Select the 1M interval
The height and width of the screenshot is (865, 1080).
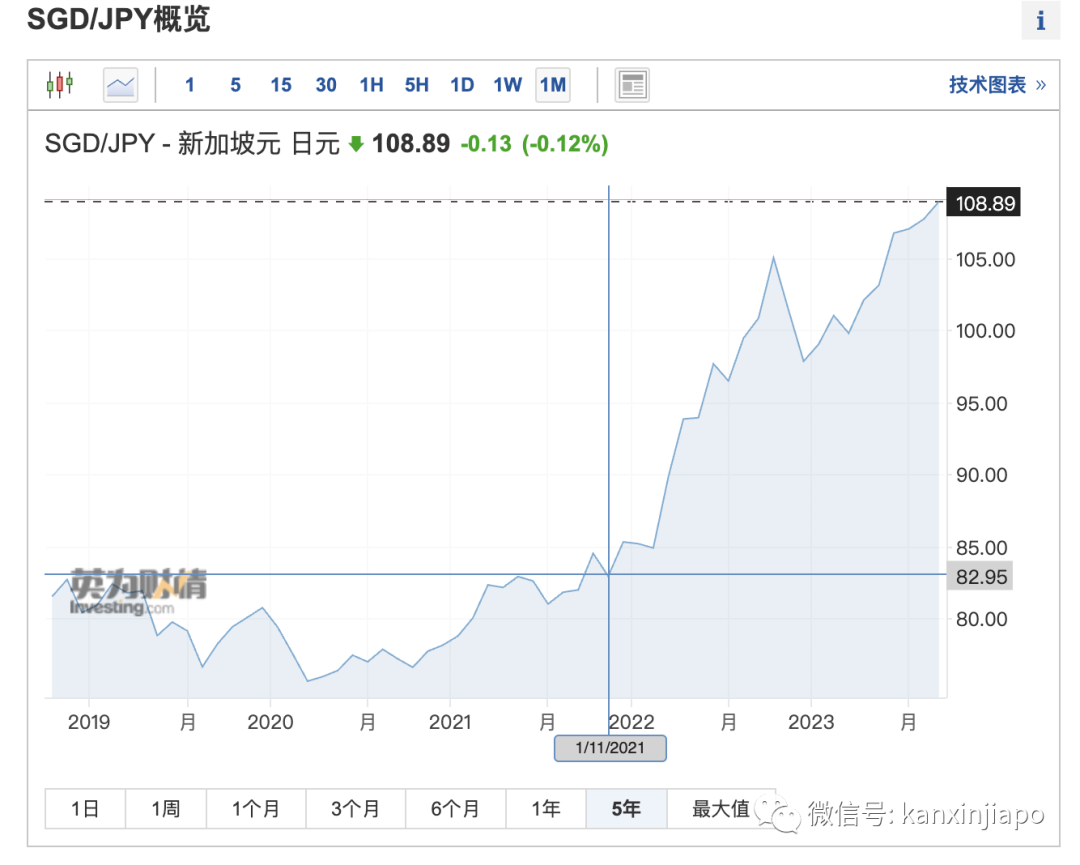pos(553,85)
